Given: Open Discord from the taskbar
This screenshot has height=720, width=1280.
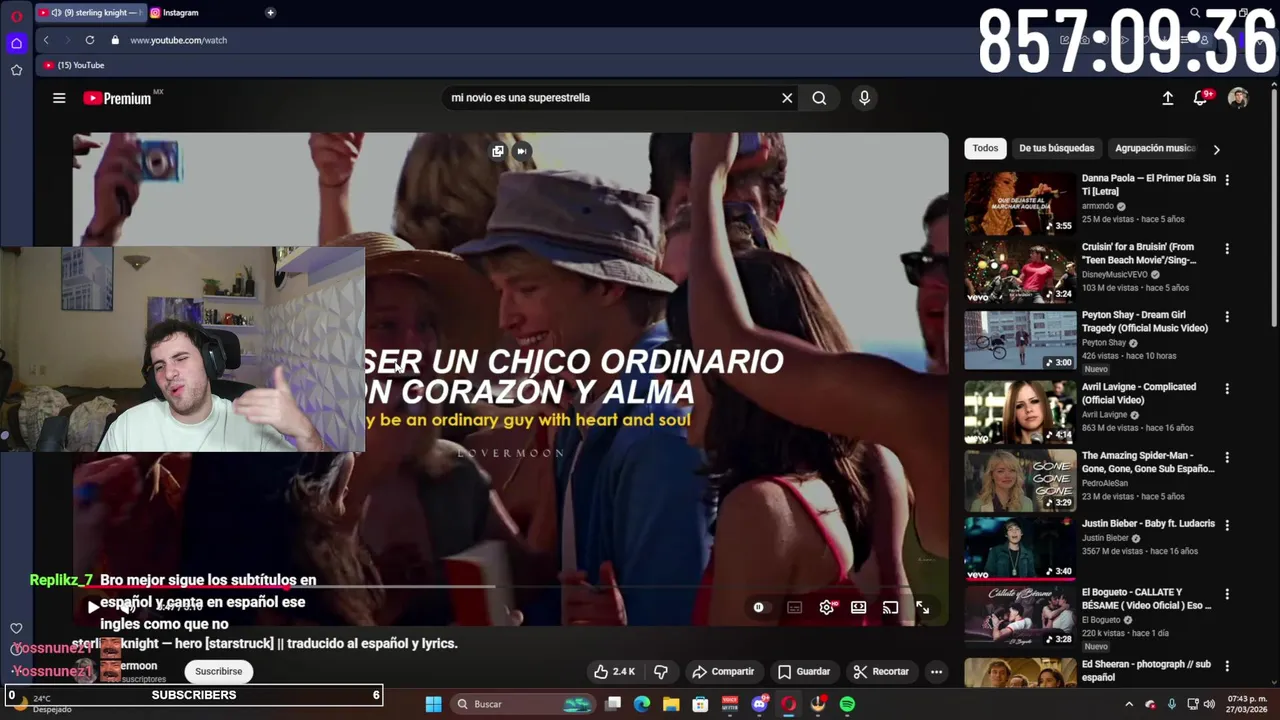Looking at the screenshot, I should 759,704.
